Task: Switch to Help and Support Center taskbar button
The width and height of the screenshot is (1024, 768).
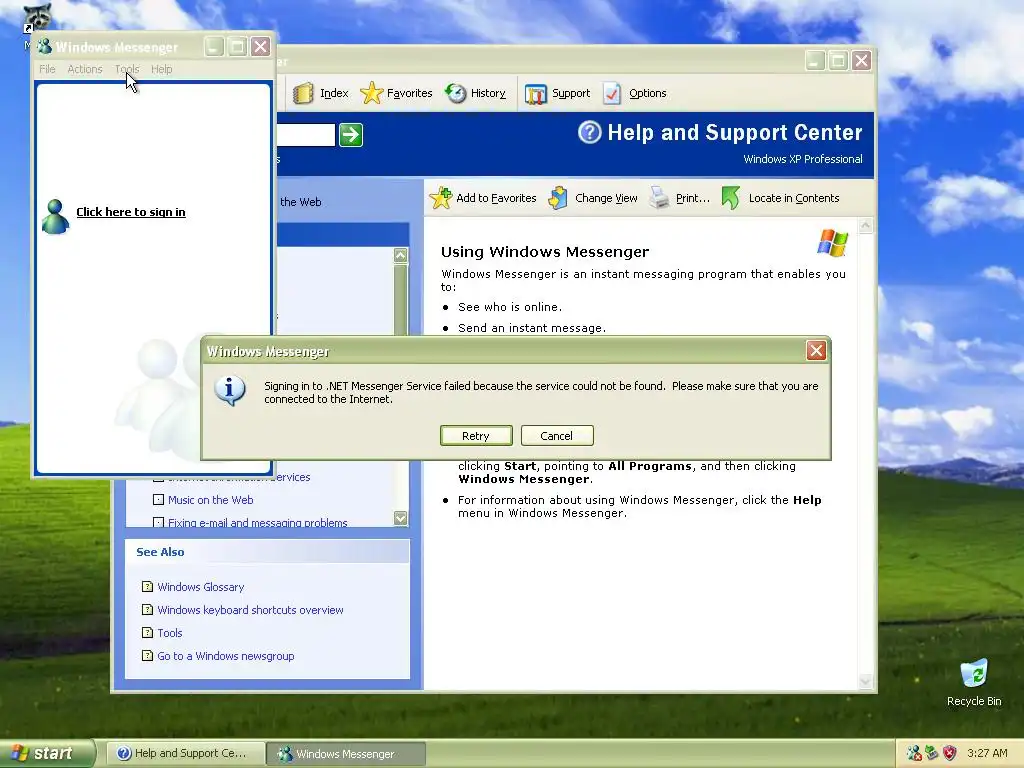Action: (186, 753)
